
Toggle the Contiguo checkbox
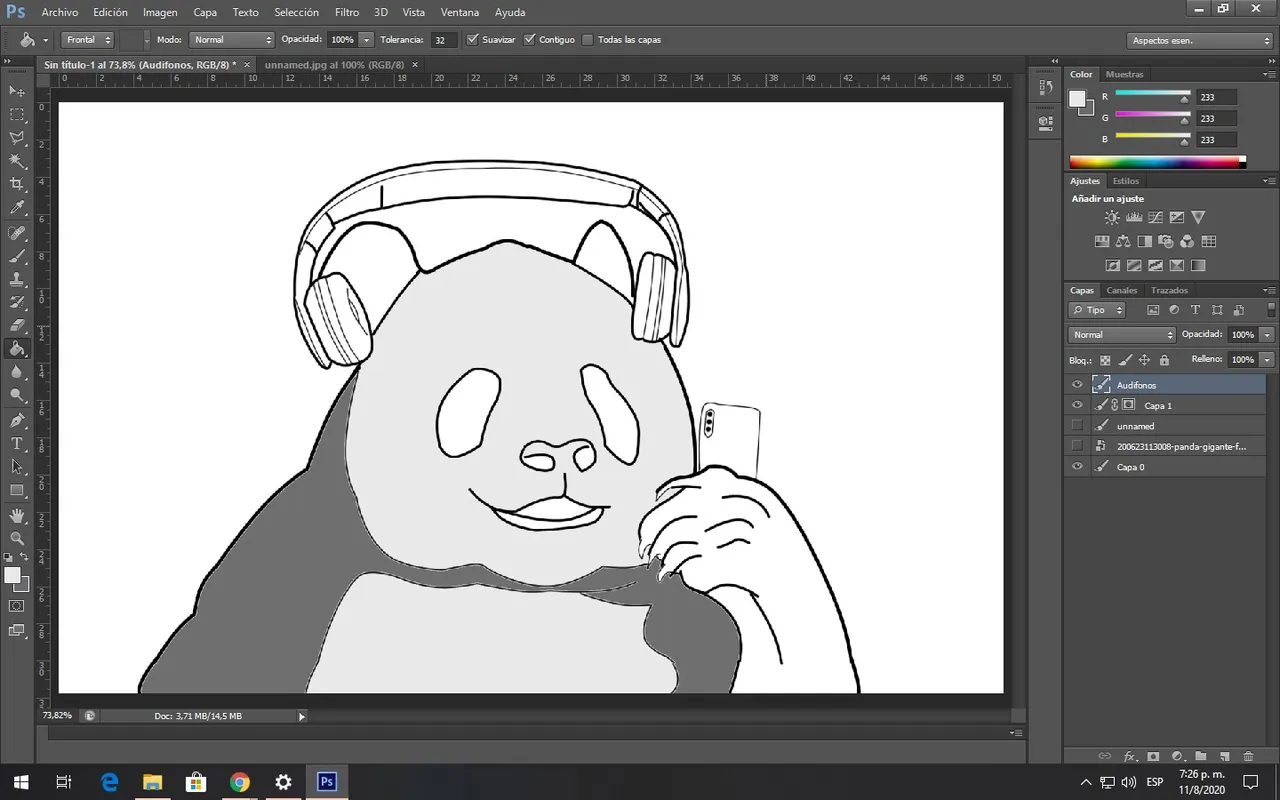click(530, 39)
